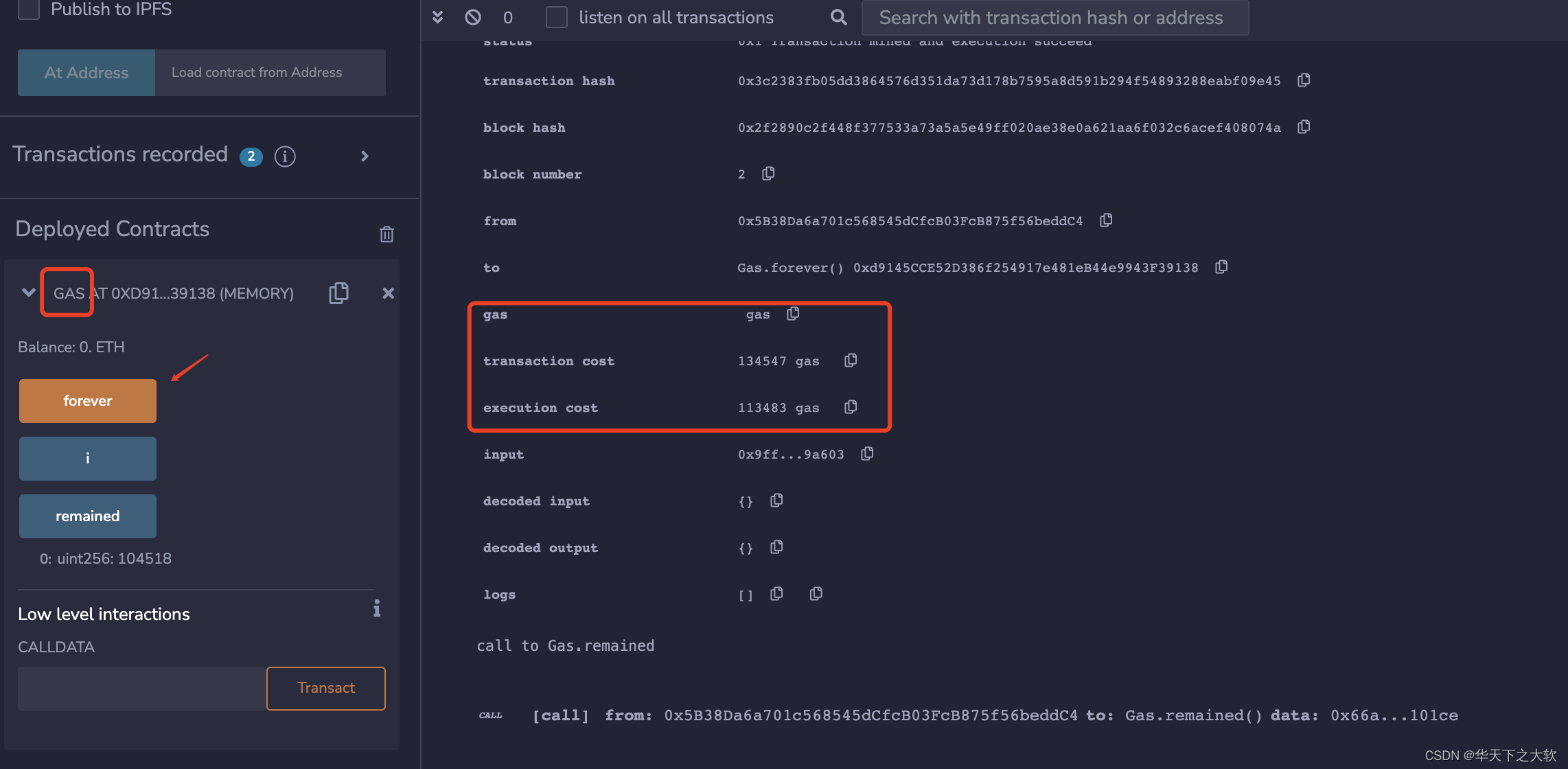Clear the terminal console
Viewport: 1568px width, 769px height.
[473, 17]
